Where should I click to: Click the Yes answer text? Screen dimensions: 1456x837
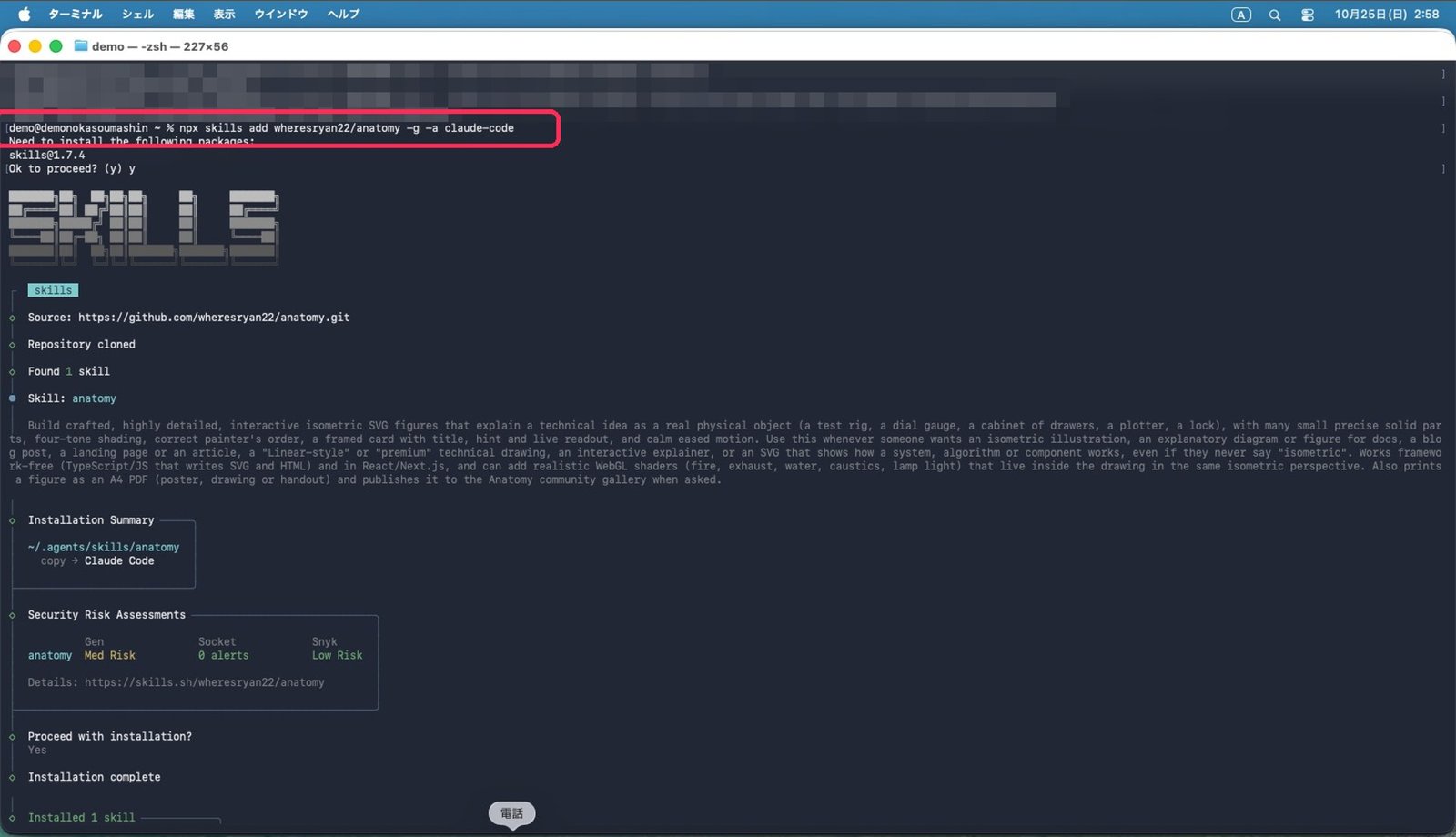pos(37,751)
